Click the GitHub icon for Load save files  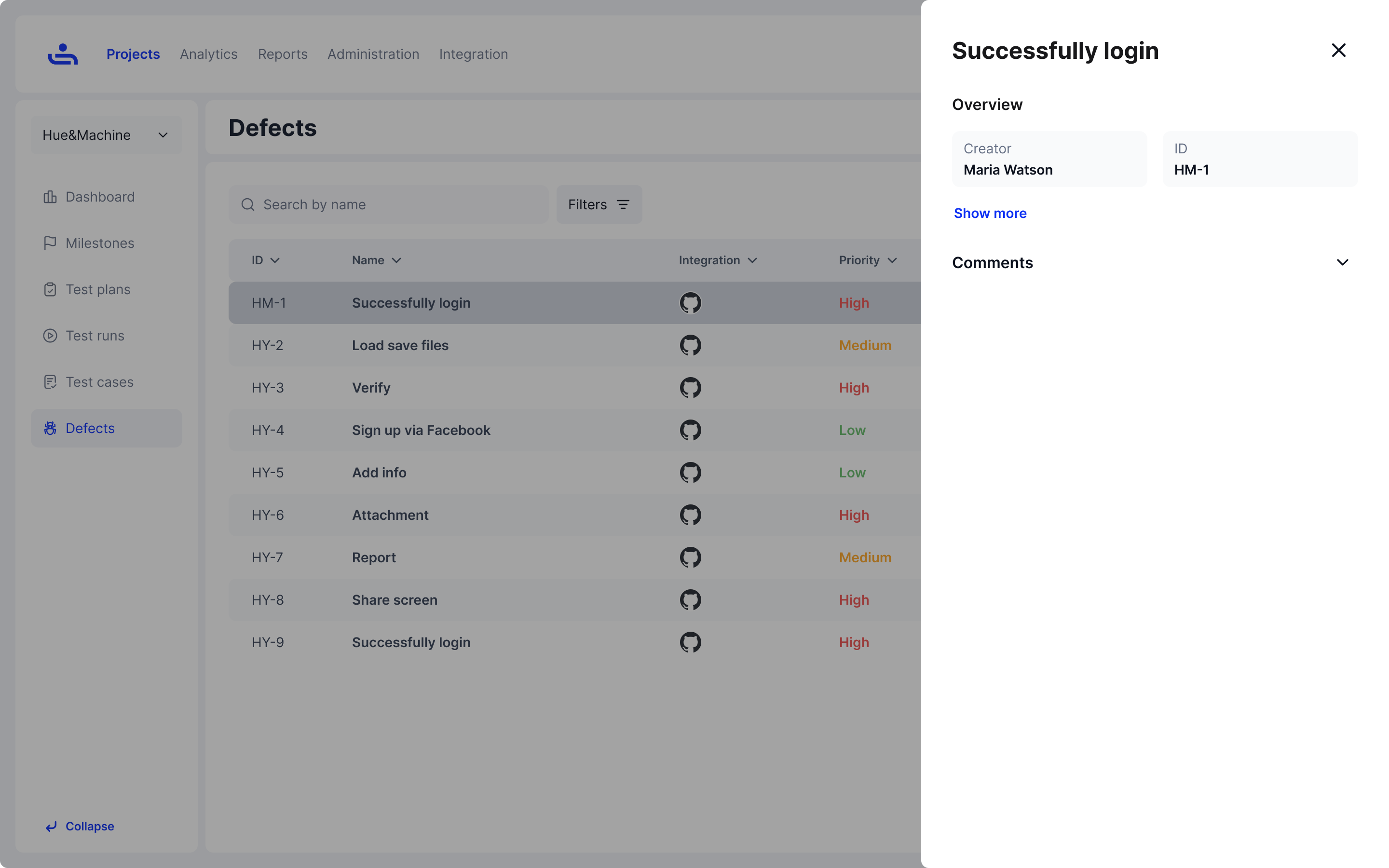click(691, 345)
